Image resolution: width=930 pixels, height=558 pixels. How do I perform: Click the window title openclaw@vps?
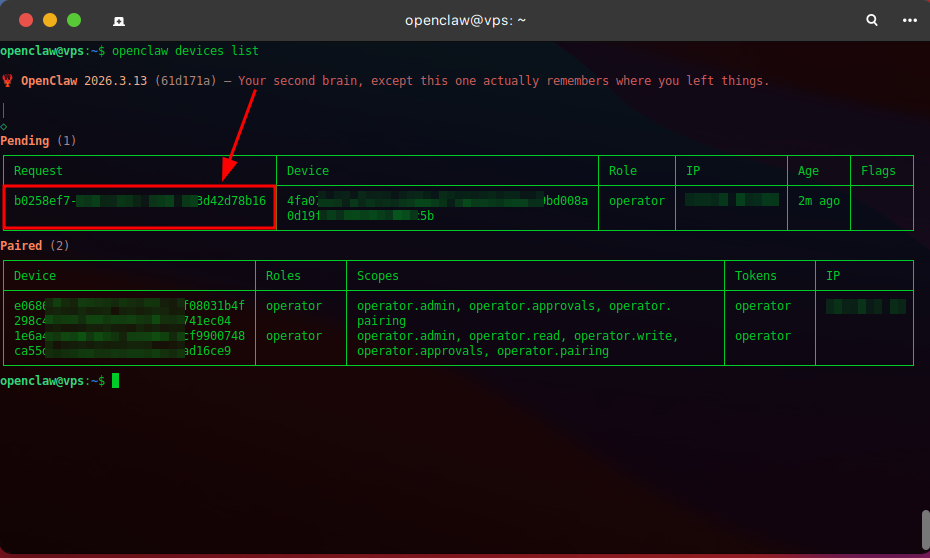464,20
